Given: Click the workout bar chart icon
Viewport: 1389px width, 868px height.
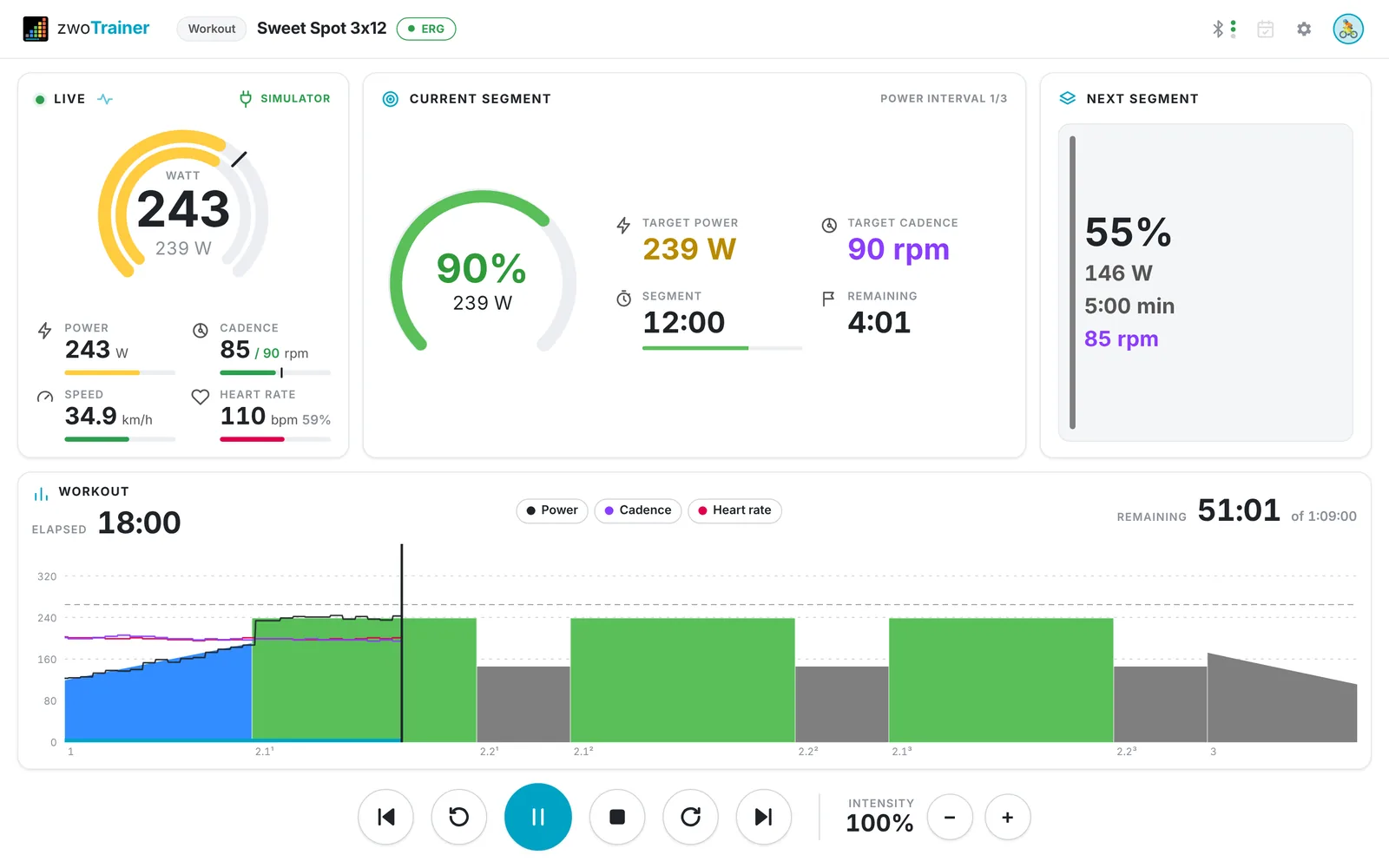Looking at the screenshot, I should point(41,494).
